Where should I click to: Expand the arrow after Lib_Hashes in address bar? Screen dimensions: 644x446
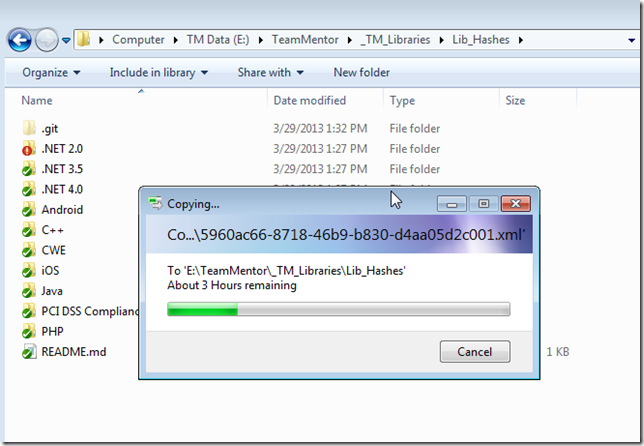click(521, 40)
